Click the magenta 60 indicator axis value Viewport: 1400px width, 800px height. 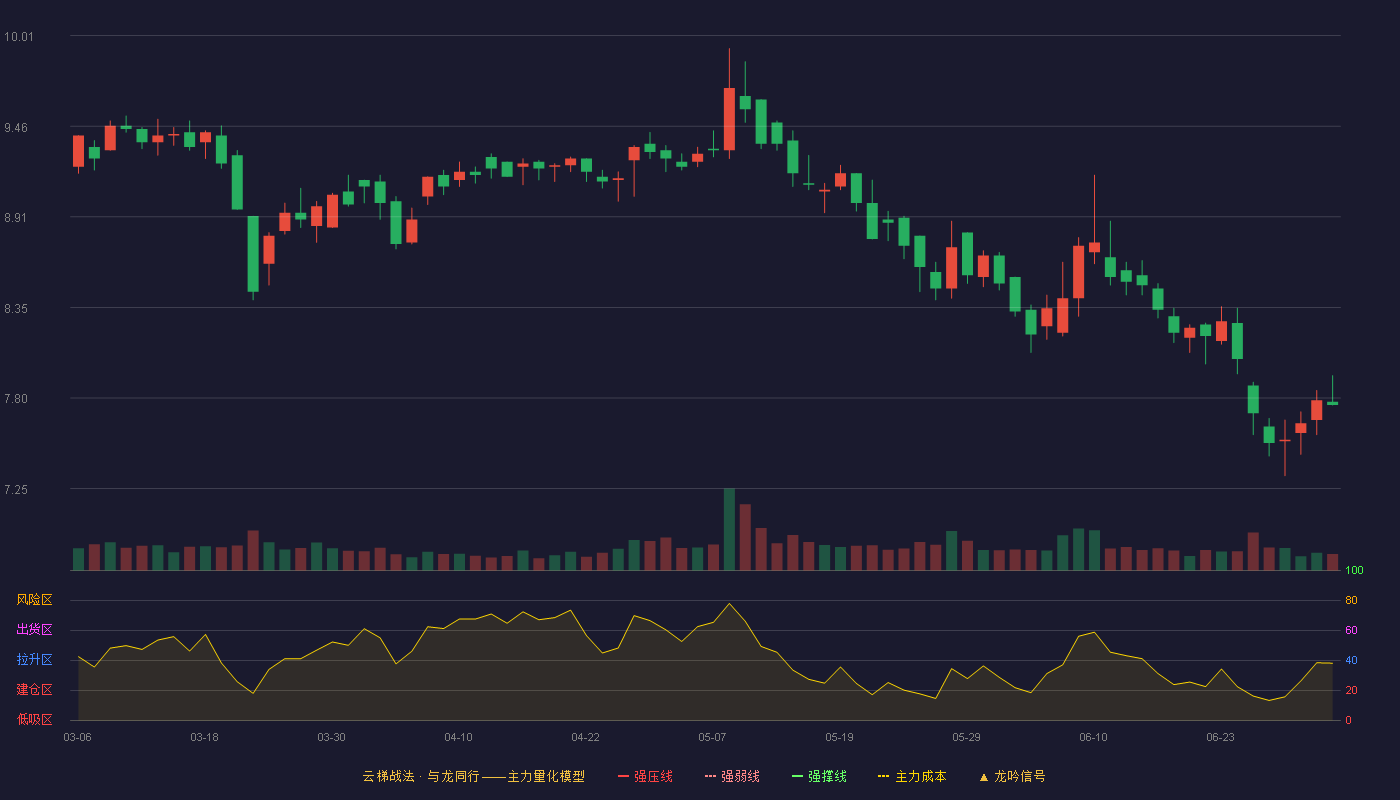[1351, 630]
